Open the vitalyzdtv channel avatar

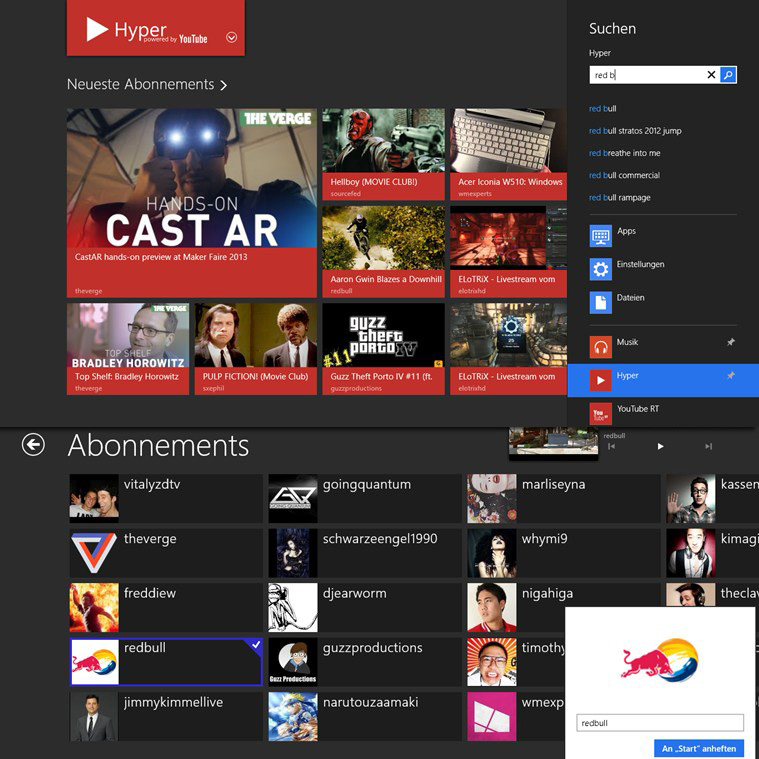(x=94, y=499)
